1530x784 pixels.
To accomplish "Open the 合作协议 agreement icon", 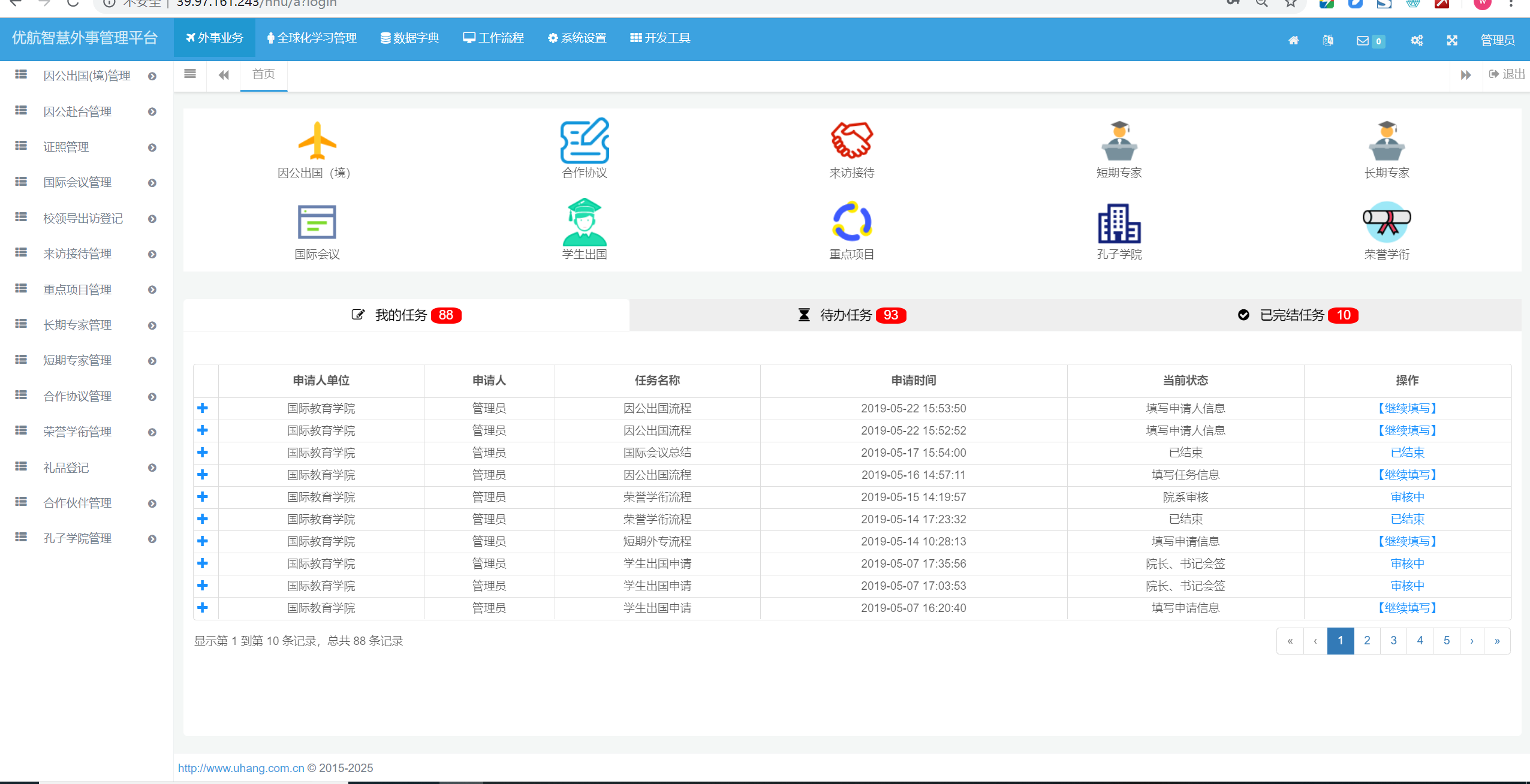I will (x=585, y=141).
